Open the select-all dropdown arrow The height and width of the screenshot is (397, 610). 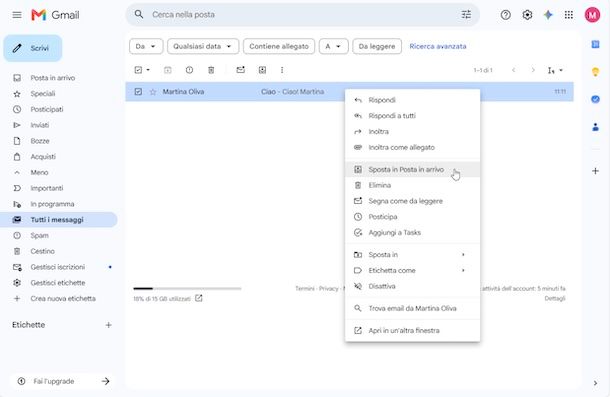(148, 70)
